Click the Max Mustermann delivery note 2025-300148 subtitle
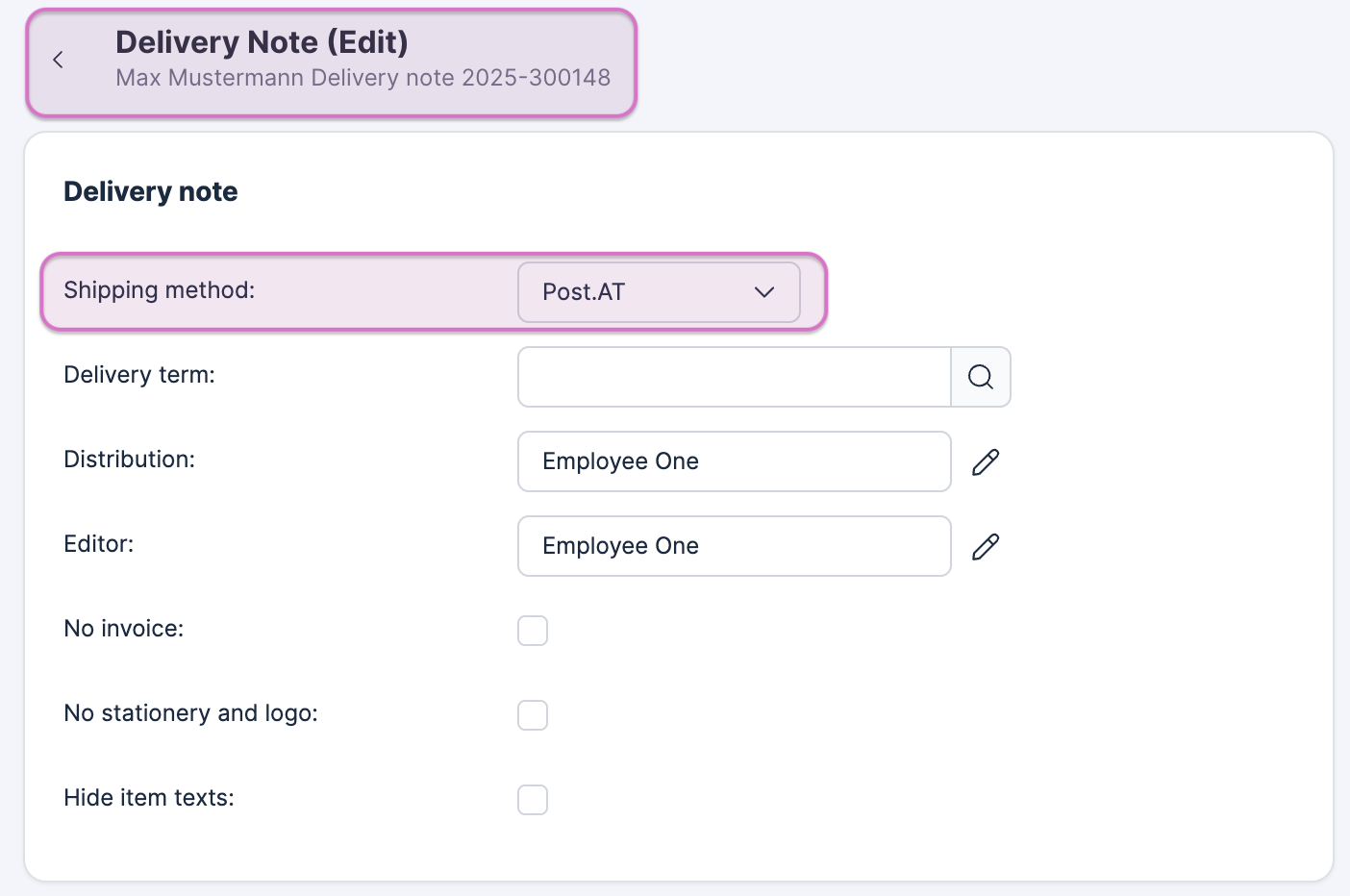 pyautogui.click(x=362, y=78)
